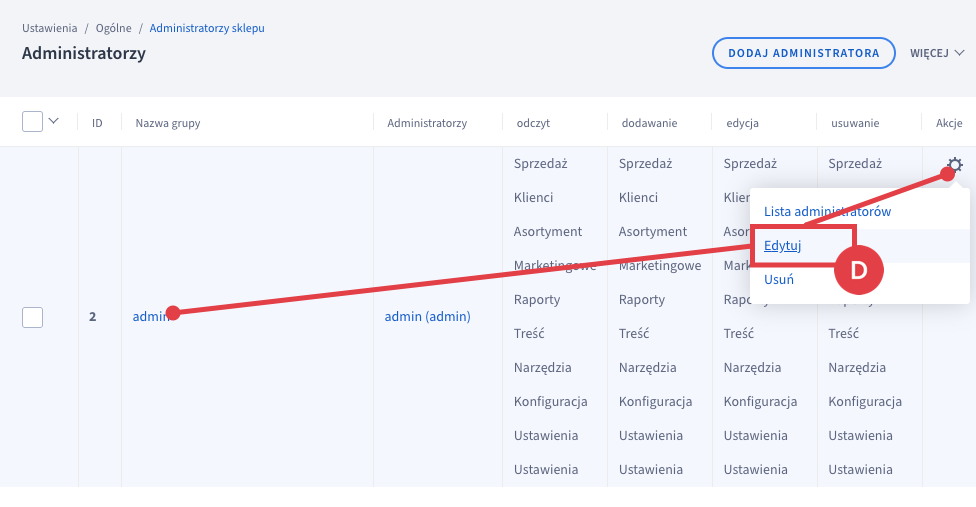The width and height of the screenshot is (976, 507).
Task: Sort by the ID column header
Action: [x=97, y=123]
